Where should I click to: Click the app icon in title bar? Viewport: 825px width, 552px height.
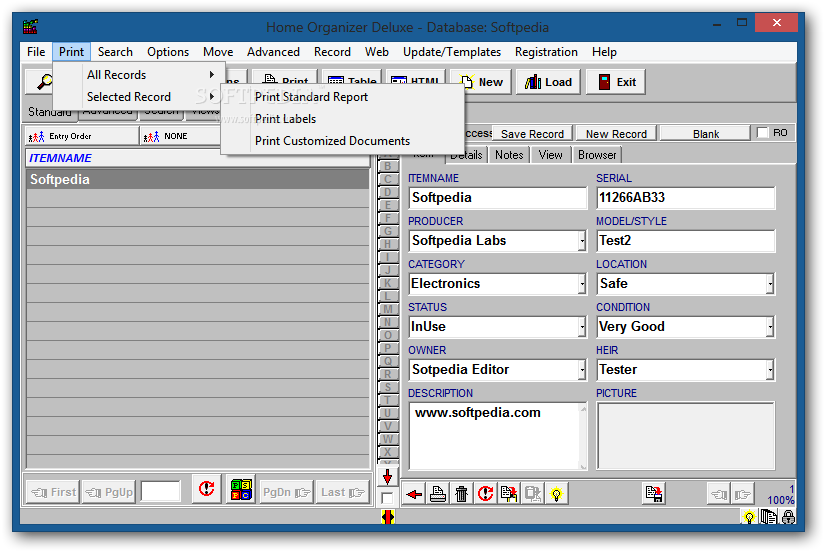coord(30,26)
